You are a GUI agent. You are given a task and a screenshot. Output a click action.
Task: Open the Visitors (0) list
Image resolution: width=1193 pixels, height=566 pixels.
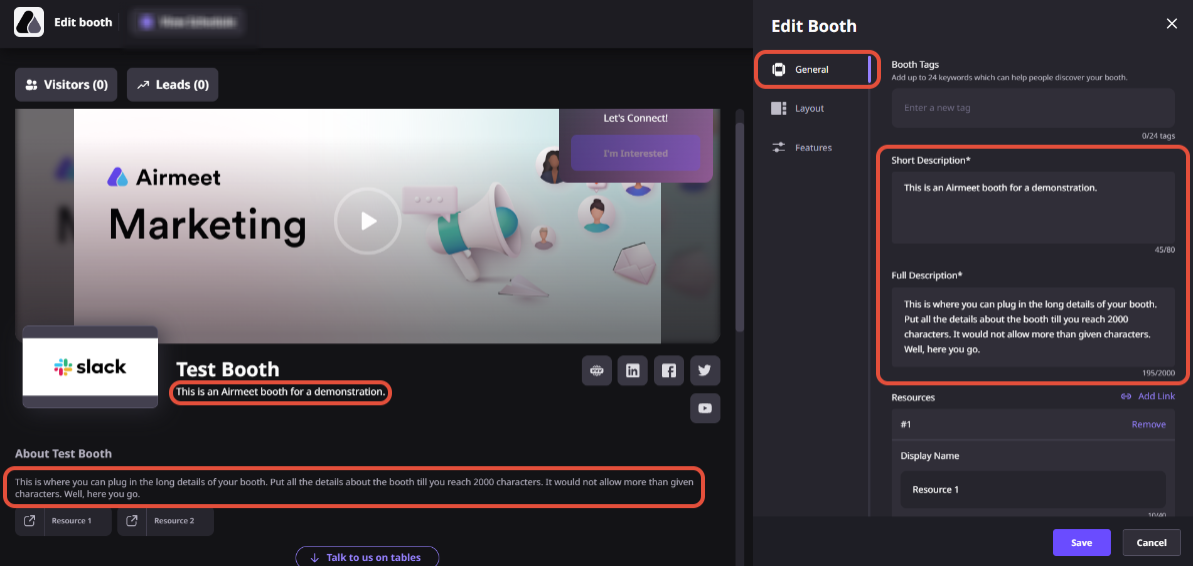[66, 84]
